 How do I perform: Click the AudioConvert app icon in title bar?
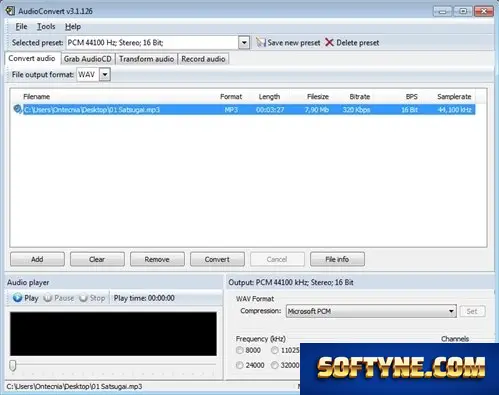click(10, 11)
